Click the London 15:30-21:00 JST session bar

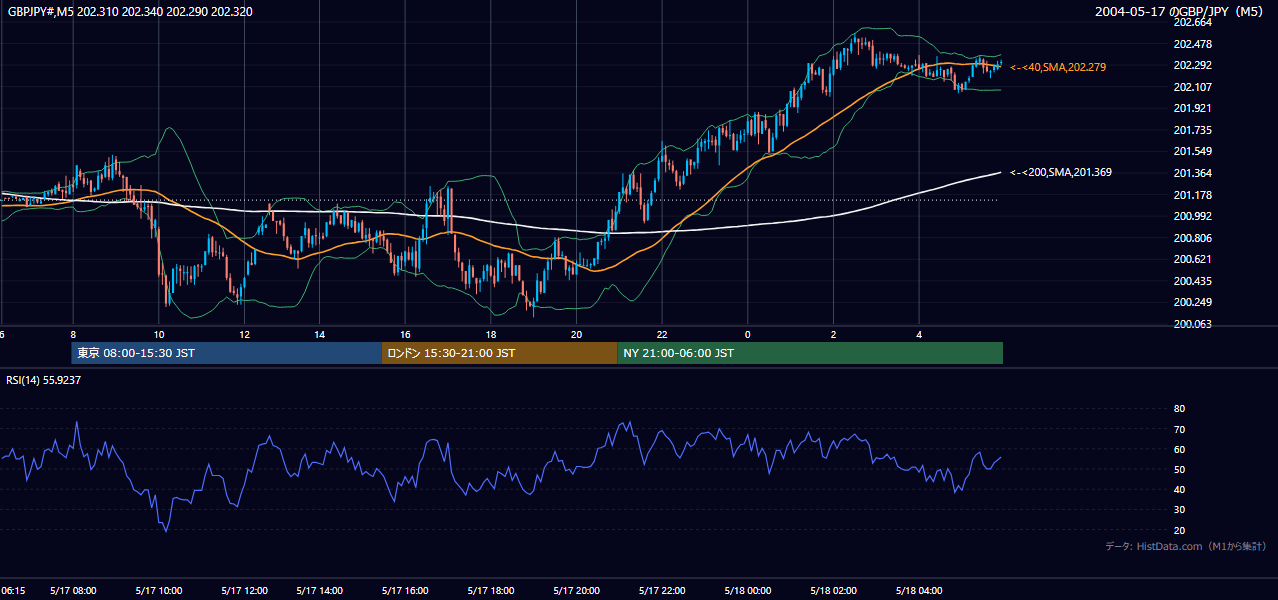click(x=499, y=353)
